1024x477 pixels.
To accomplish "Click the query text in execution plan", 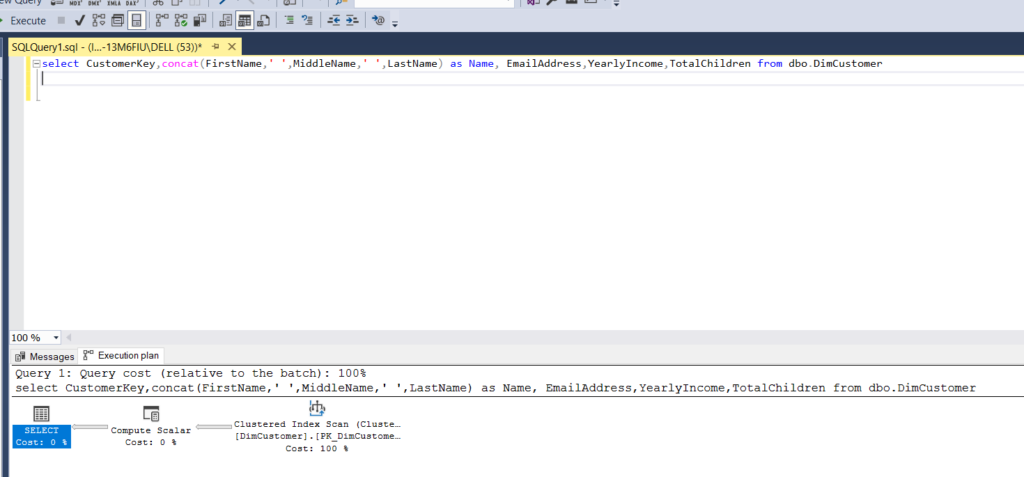I will pyautogui.click(x=495, y=388).
